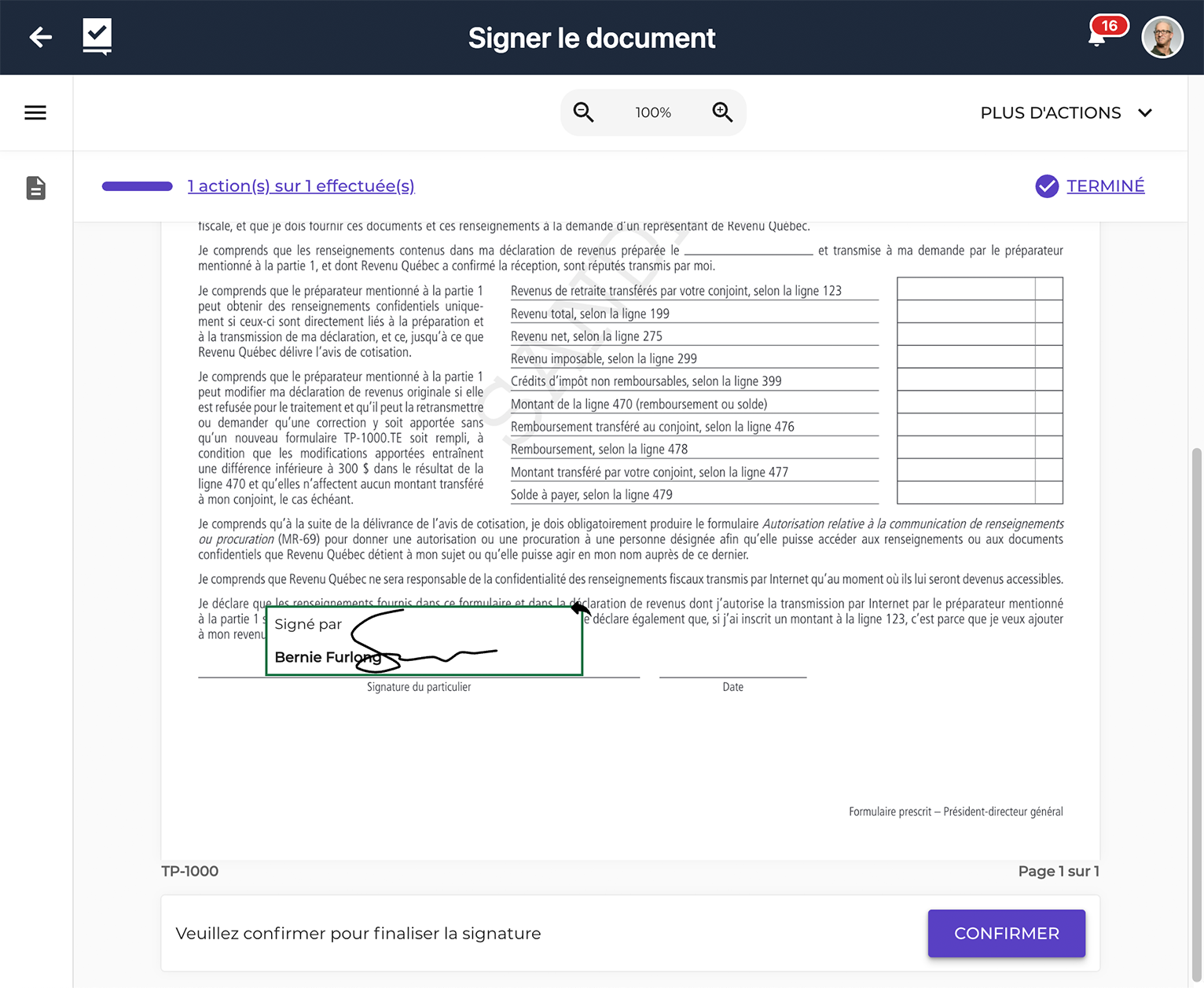Expand the Plus d'actions dropdown

click(x=1066, y=113)
